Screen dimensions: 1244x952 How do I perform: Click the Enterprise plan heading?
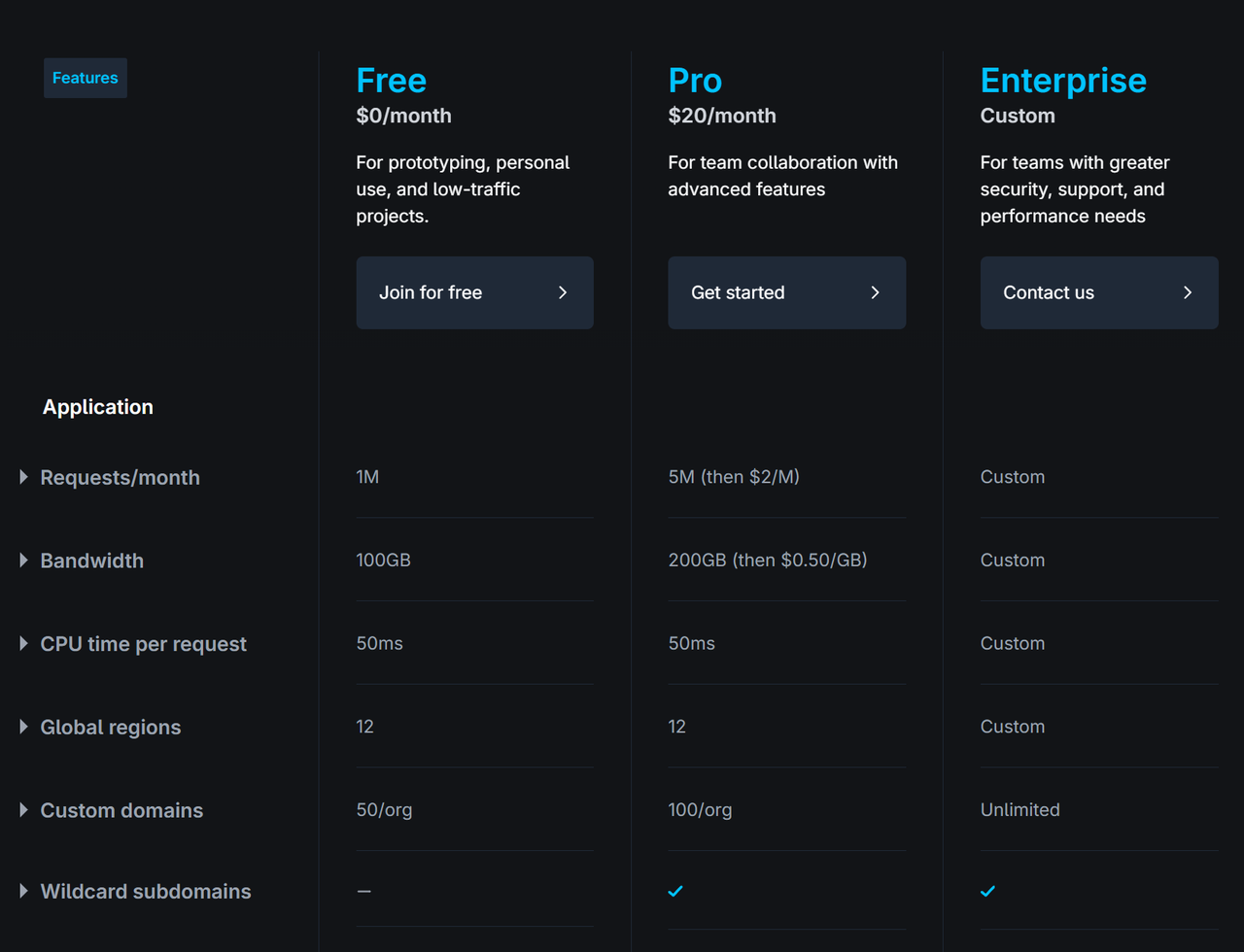[1063, 81]
